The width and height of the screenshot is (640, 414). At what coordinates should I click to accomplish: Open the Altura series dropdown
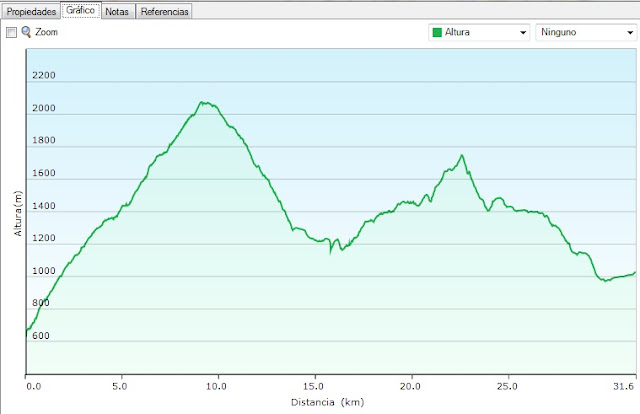pos(478,32)
